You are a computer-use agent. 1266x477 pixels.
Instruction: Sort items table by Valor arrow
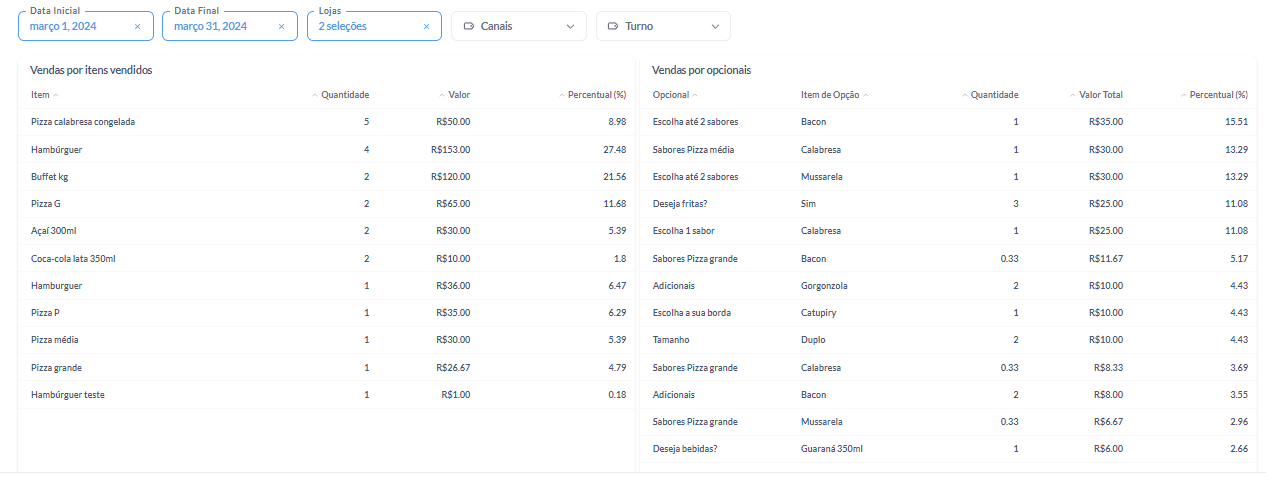pyautogui.click(x=442, y=95)
